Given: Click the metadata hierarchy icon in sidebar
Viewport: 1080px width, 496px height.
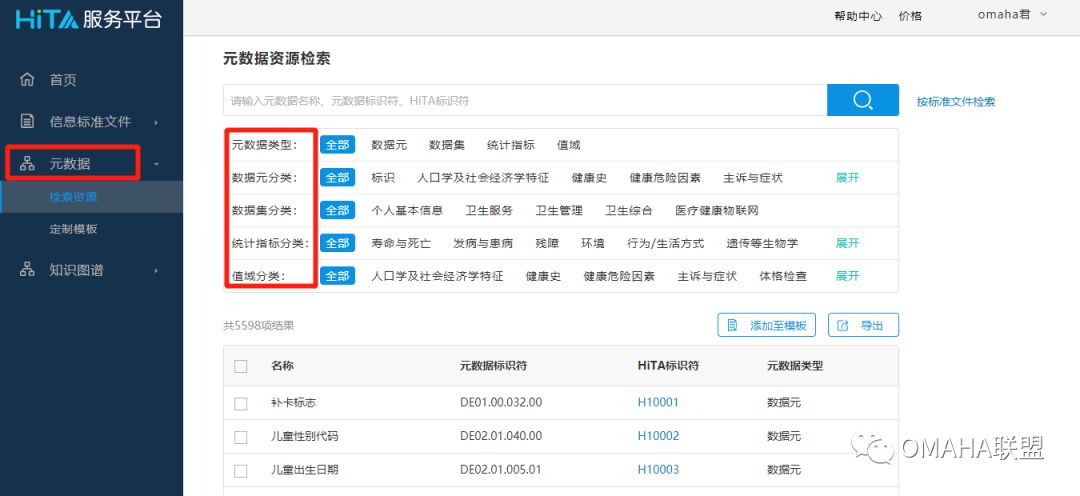Looking at the screenshot, I should (27, 164).
